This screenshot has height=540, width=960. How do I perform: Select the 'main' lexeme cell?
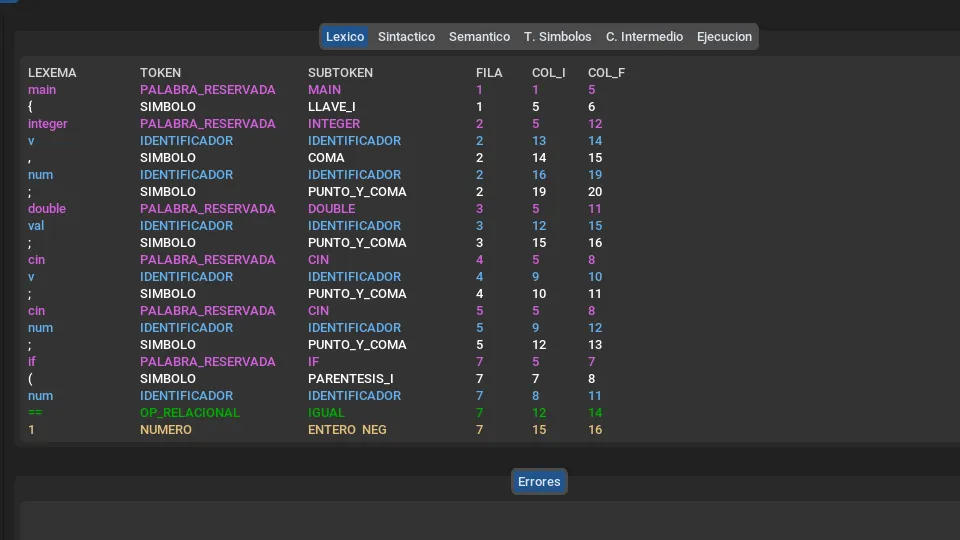[42, 90]
